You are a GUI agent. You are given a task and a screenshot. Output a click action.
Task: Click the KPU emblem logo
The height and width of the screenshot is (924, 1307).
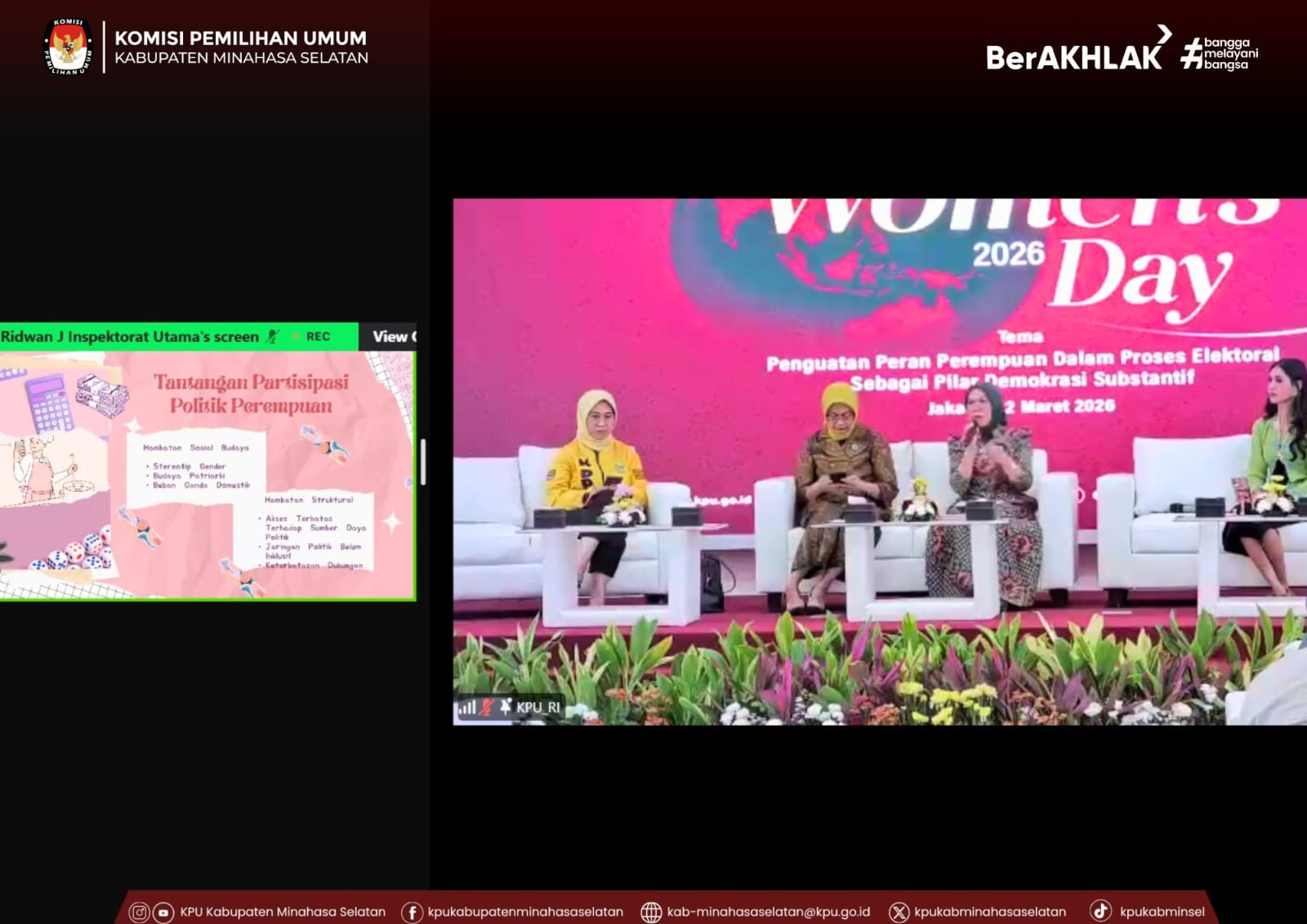(x=69, y=47)
